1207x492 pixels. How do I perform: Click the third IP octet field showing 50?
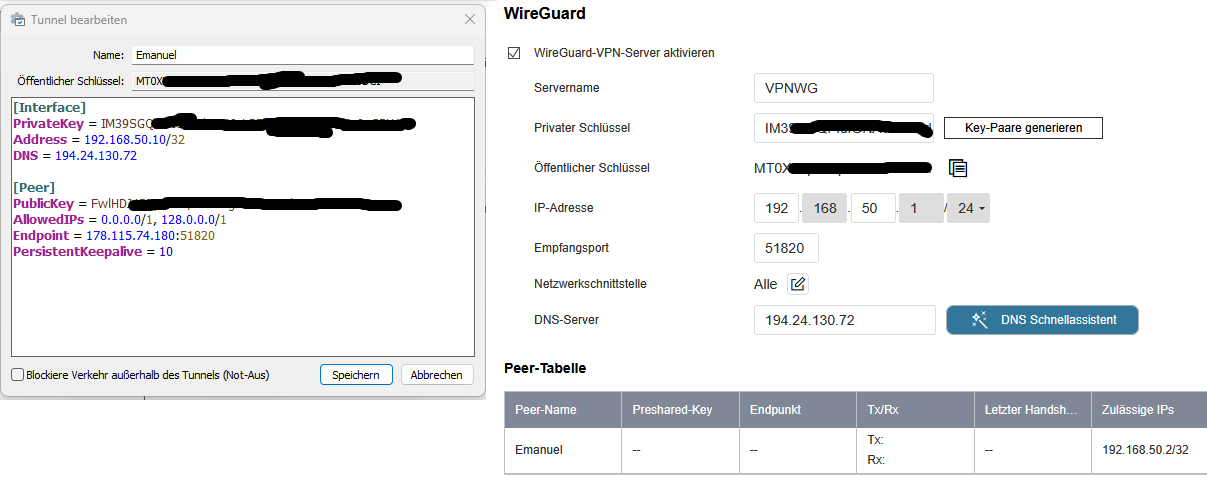pyautogui.click(x=873, y=208)
